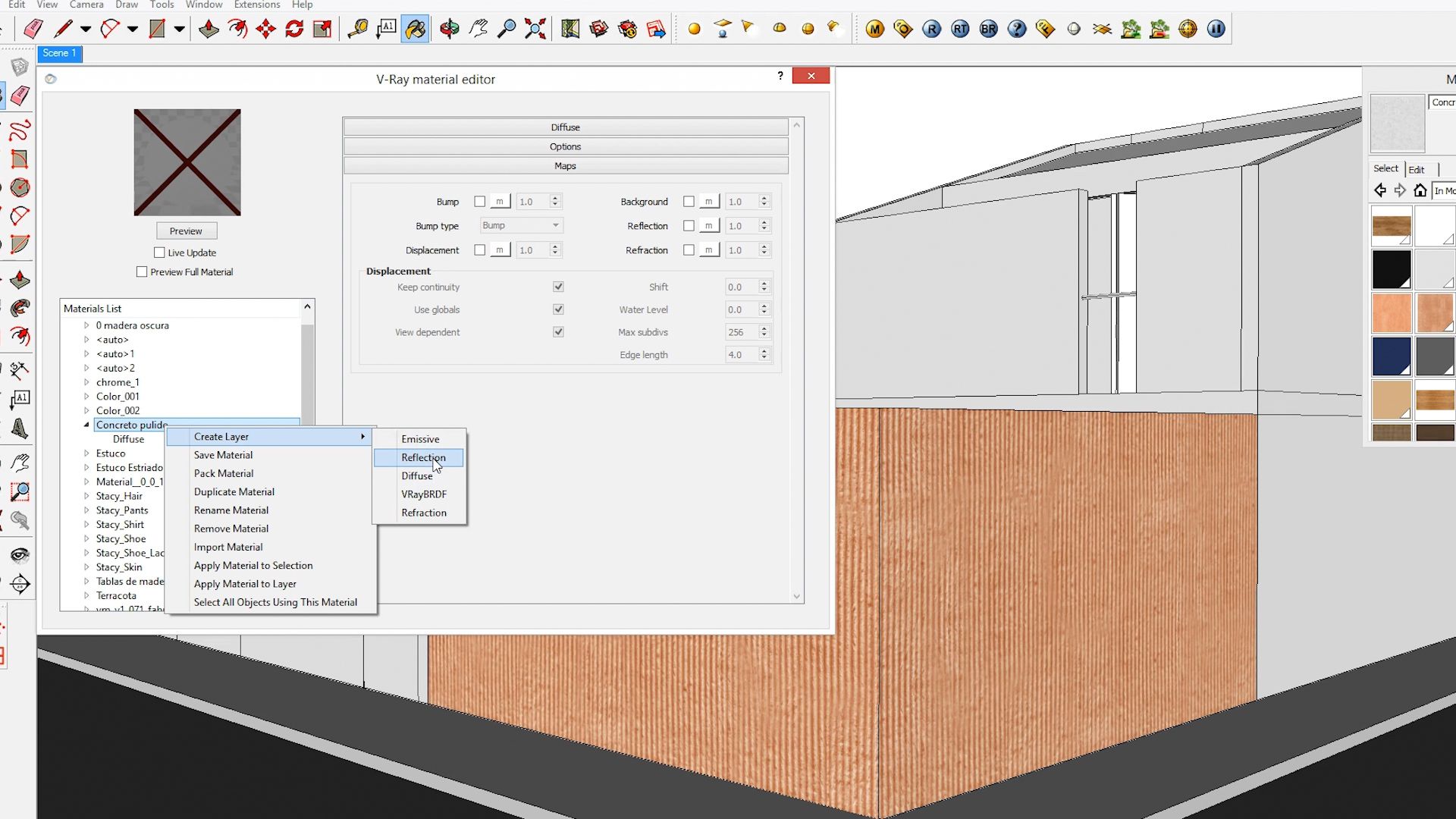Screen dimensions: 1456x819
Task: Select the Text label A1 tool
Action: pyautogui.click(x=386, y=29)
